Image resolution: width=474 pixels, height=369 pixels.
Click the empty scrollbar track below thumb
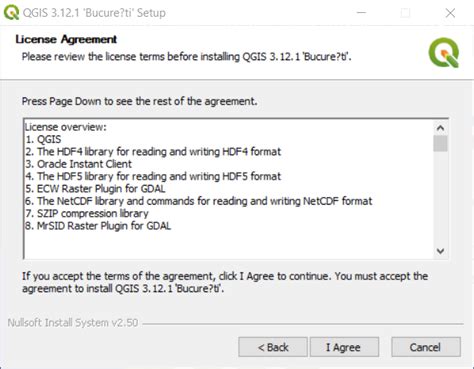440,198
